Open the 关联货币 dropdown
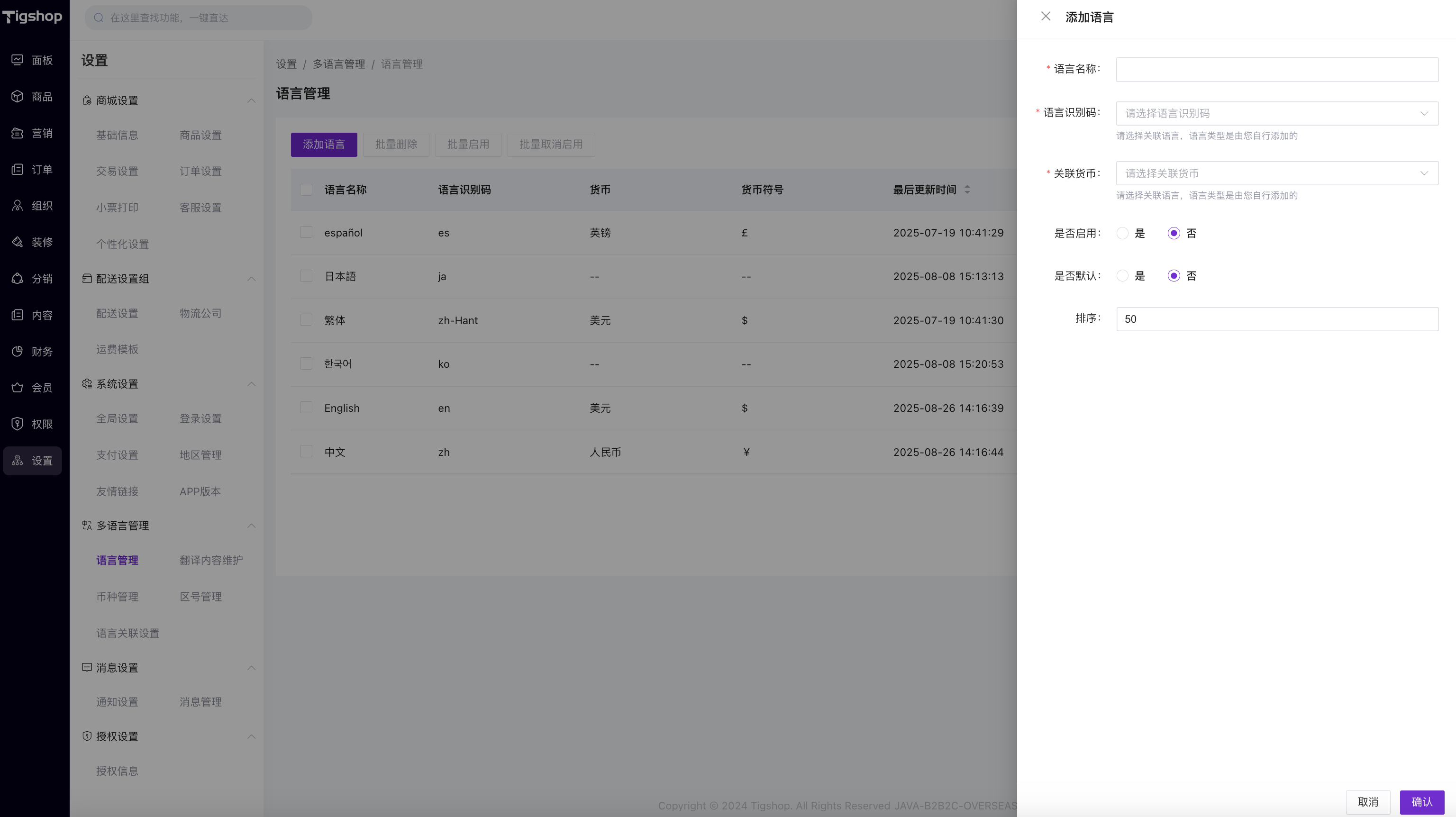The width and height of the screenshot is (1456, 817). (x=1276, y=173)
